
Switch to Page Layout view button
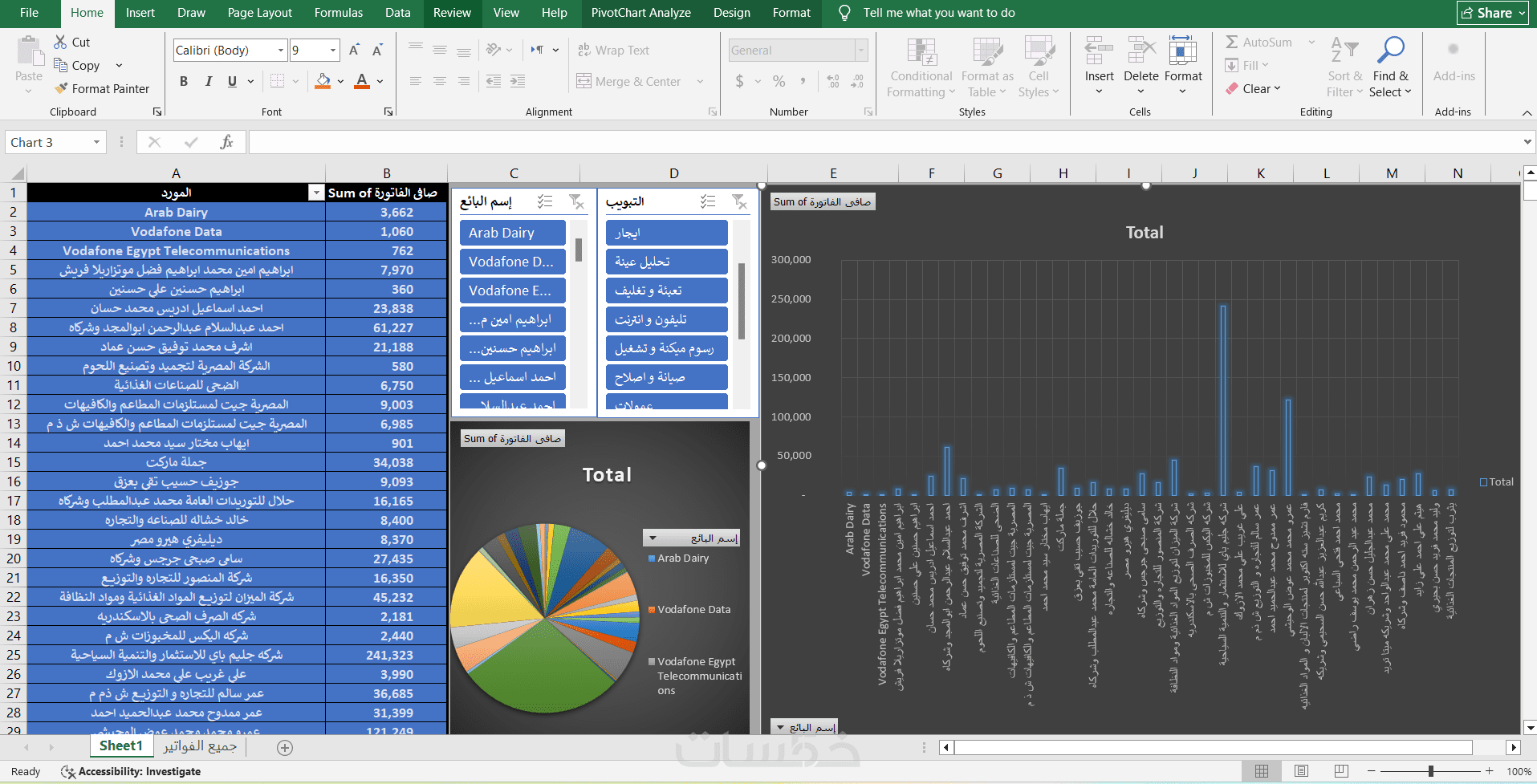(1302, 771)
